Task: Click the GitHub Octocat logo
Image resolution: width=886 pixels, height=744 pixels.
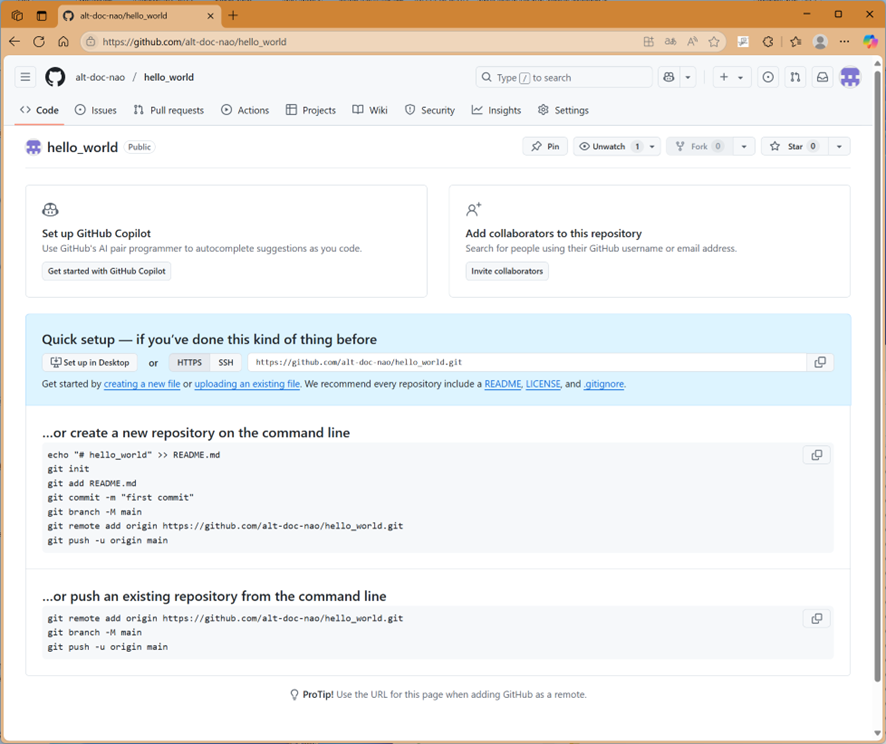Action: 55,77
